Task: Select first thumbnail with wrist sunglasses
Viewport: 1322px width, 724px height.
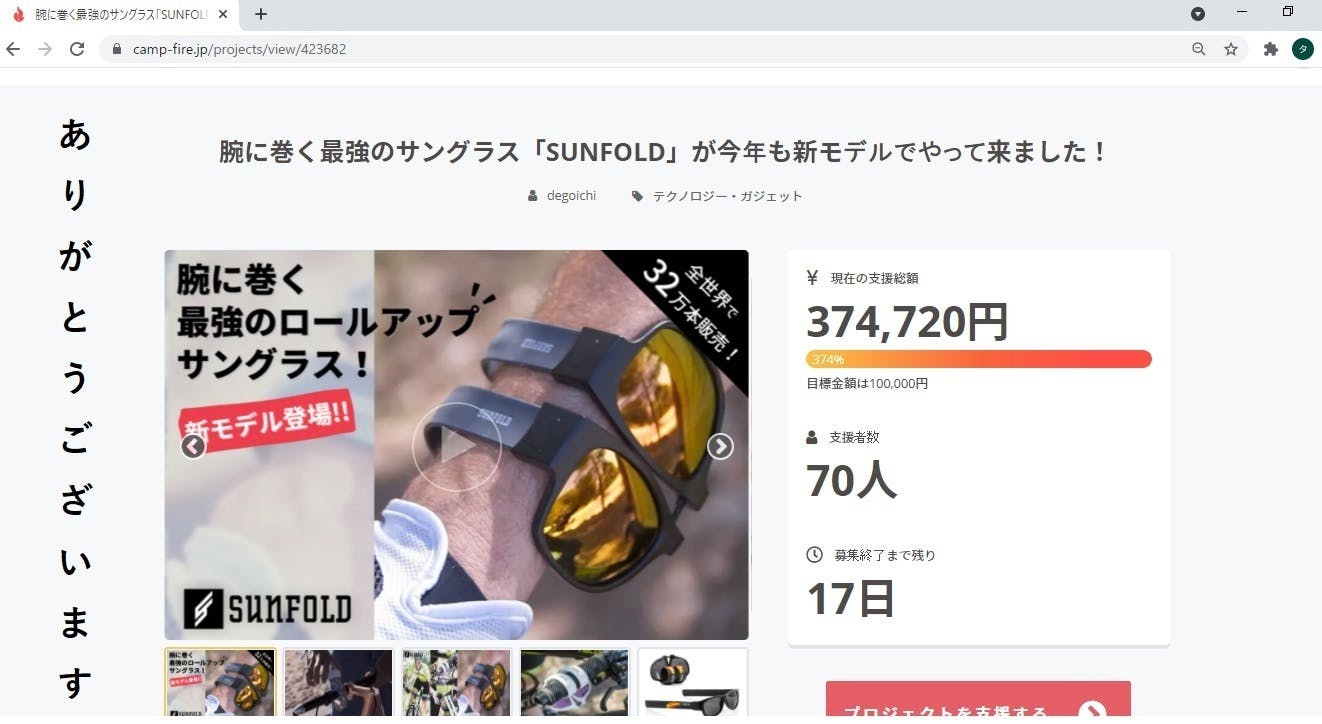Action: 220,683
